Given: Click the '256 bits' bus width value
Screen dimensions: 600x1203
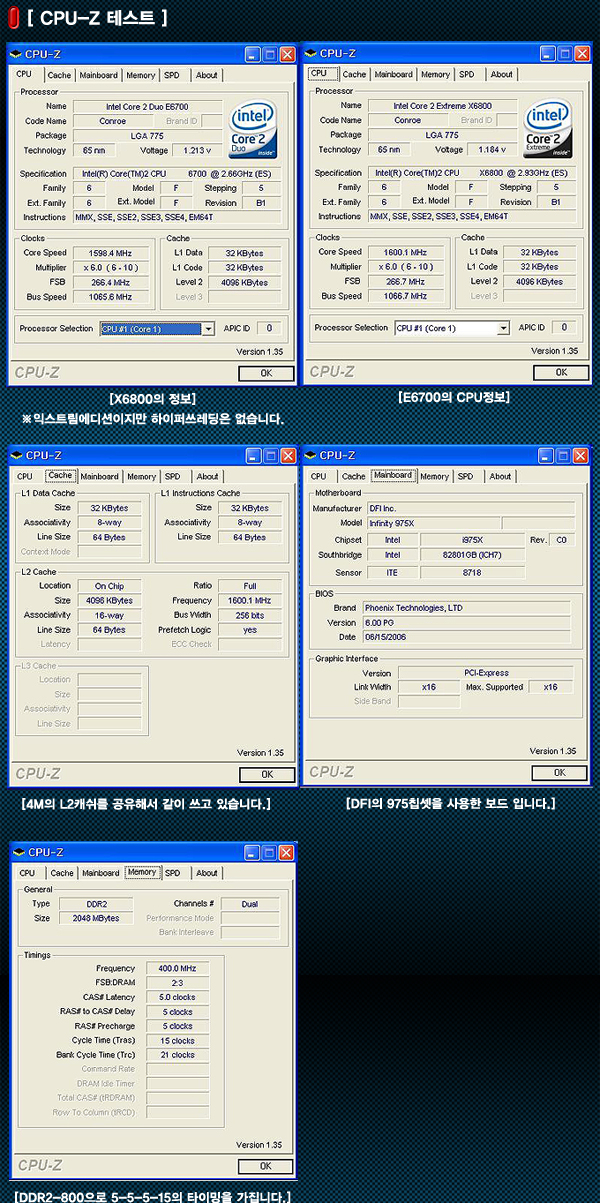Looking at the screenshot, I should 250,615.
